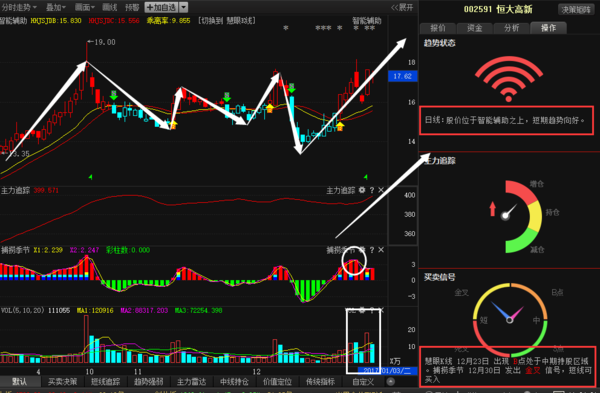Click the 决策矩阵 button at top right
The width and height of the screenshot is (600, 393).
click(576, 10)
